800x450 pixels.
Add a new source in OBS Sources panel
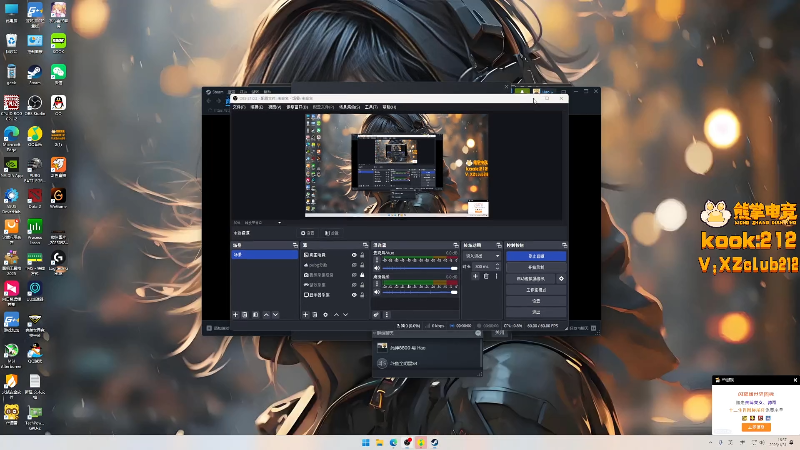tap(306, 315)
